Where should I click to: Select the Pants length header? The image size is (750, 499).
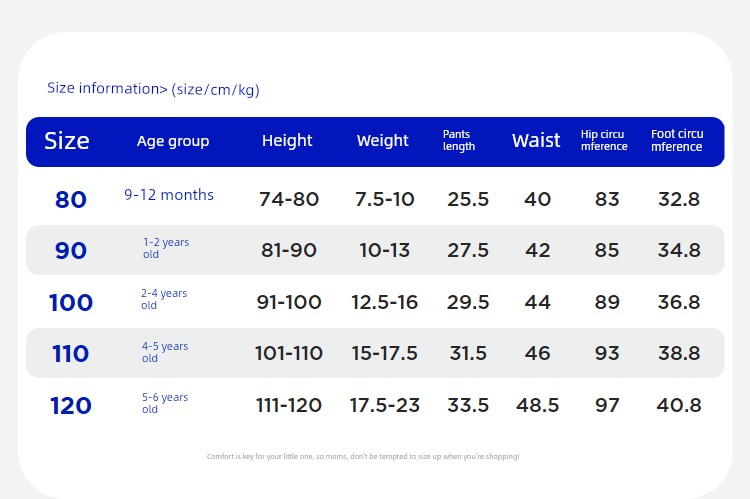[x=459, y=140]
